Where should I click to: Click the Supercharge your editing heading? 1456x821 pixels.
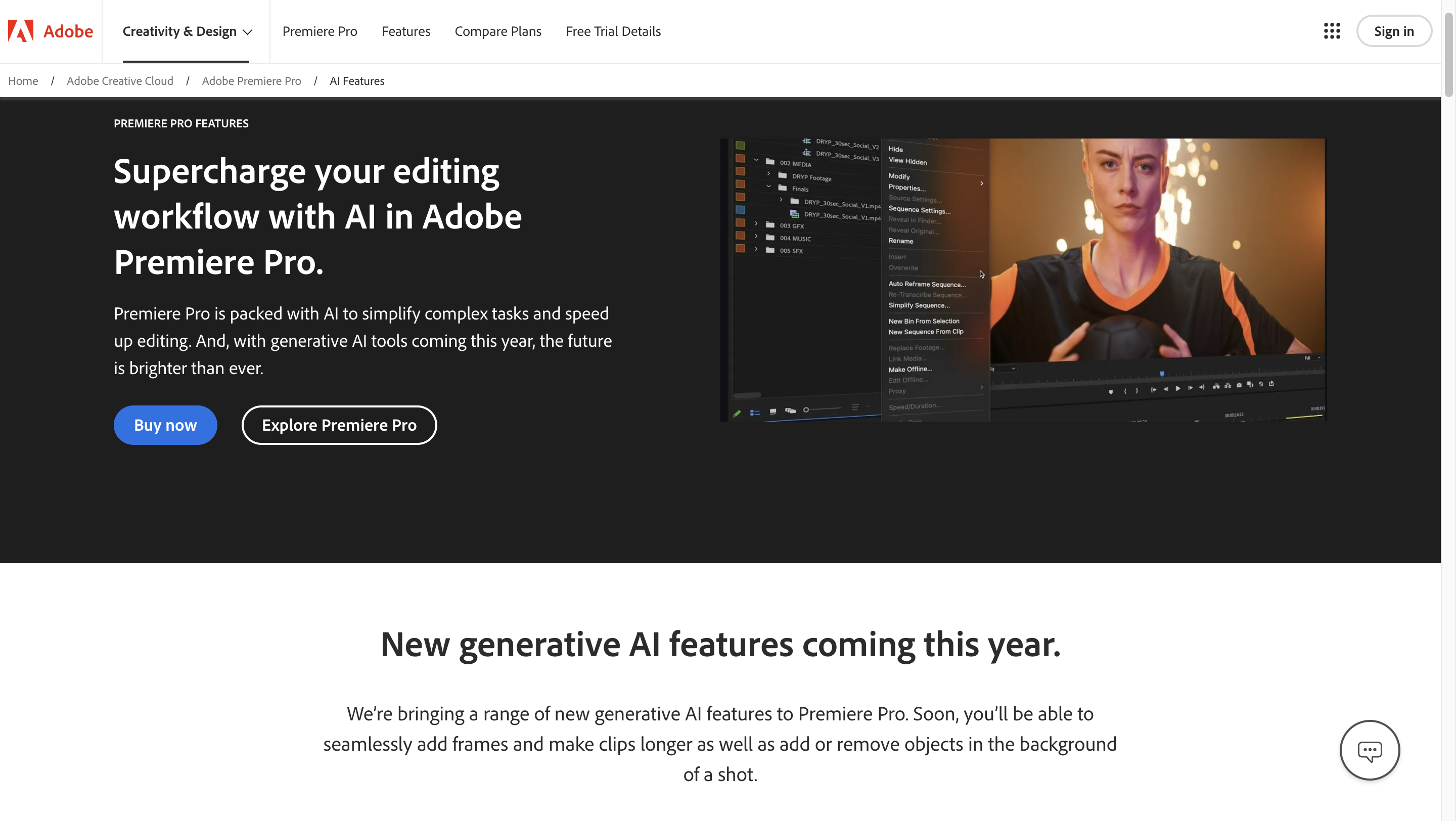[317, 216]
